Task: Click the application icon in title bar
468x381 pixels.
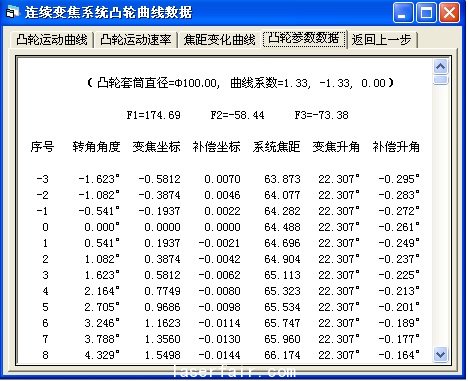Action: 12,13
